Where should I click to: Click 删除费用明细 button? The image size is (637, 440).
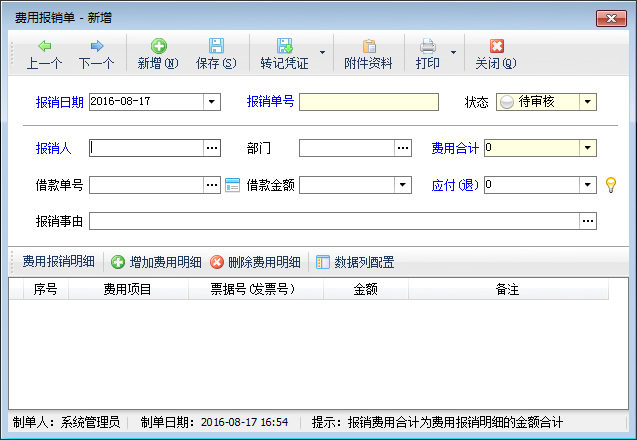pos(255,262)
